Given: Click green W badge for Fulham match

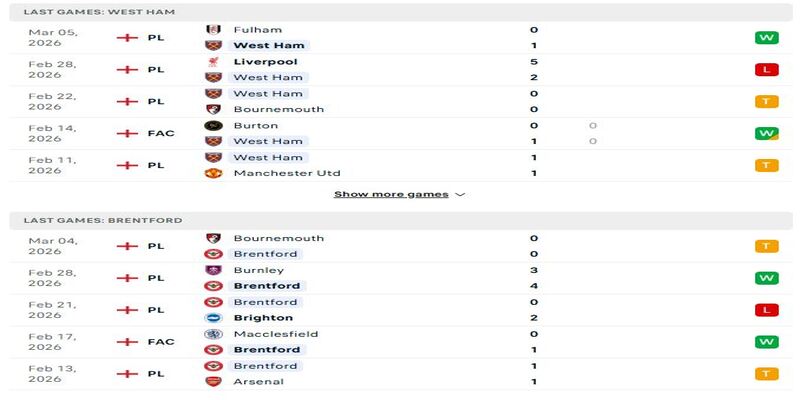Looking at the screenshot, I should click(x=766, y=38).
